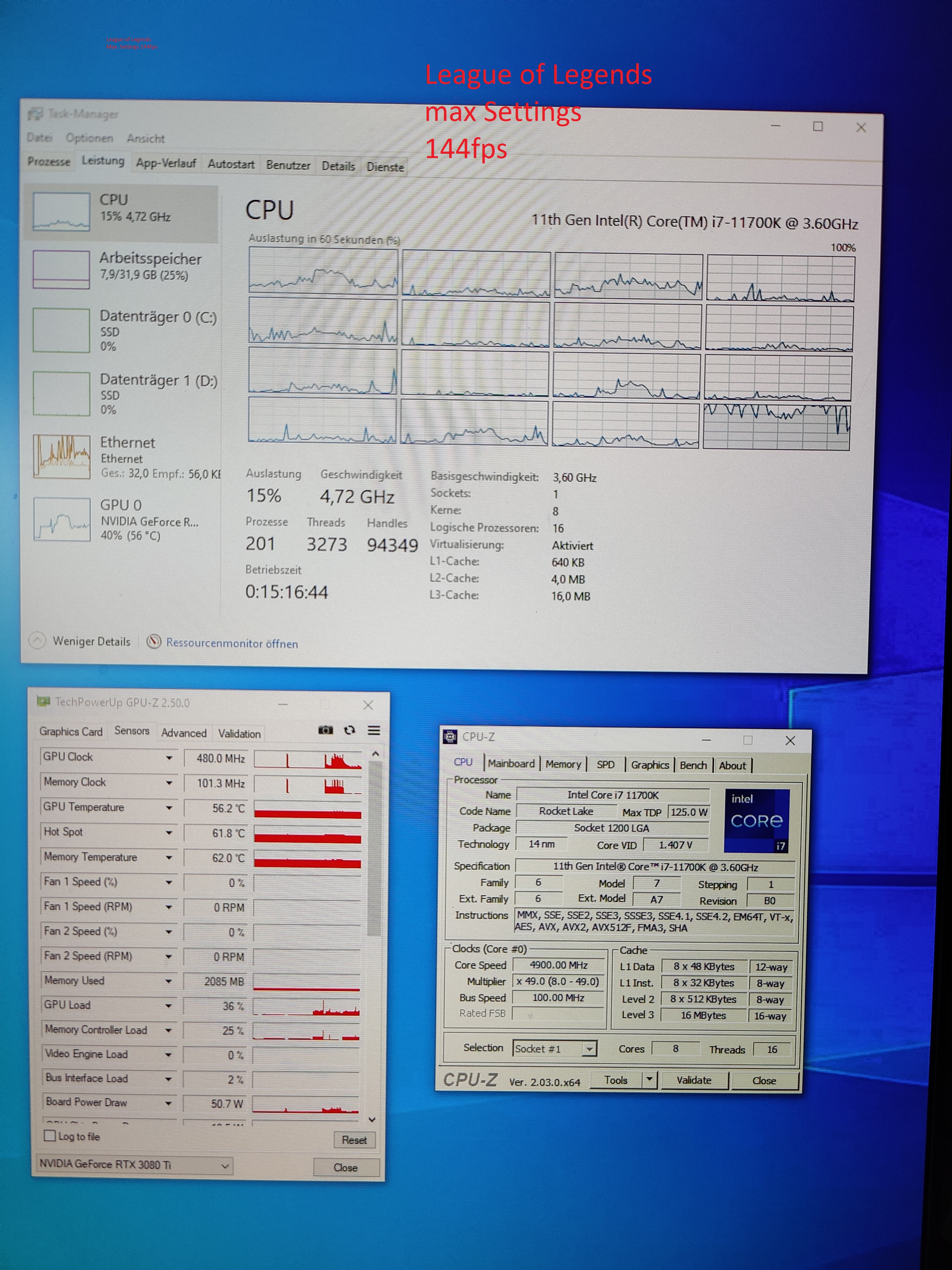Open the GPU Clock sensor dropdown
The height and width of the screenshot is (1270, 952).
tap(169, 758)
